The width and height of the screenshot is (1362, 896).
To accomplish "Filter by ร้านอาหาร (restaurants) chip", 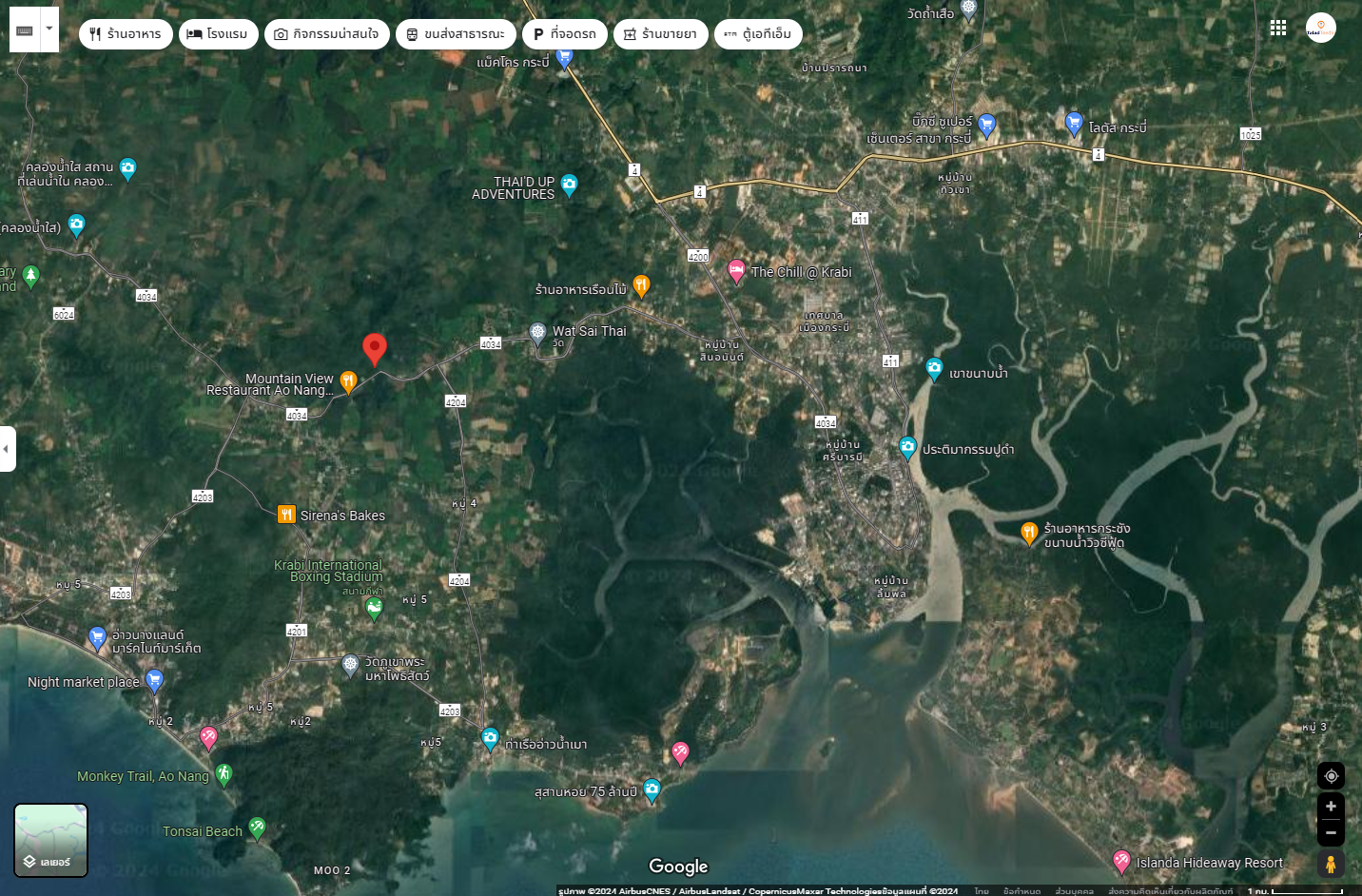I will (x=126, y=34).
